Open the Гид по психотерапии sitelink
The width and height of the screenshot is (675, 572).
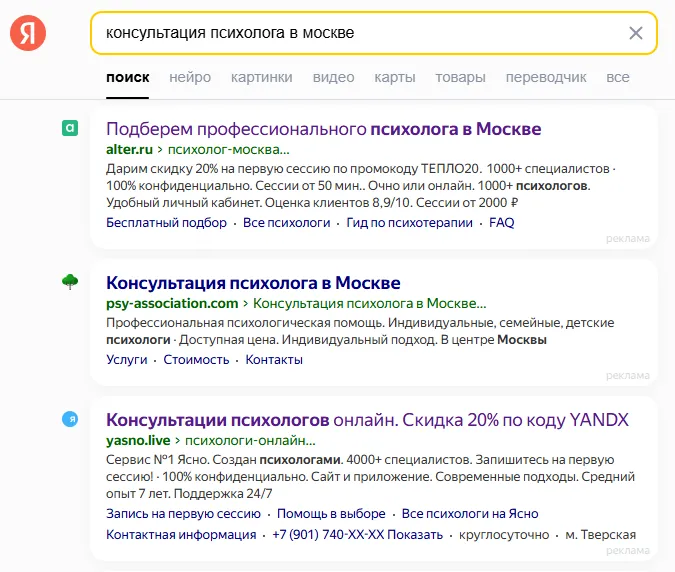409,223
